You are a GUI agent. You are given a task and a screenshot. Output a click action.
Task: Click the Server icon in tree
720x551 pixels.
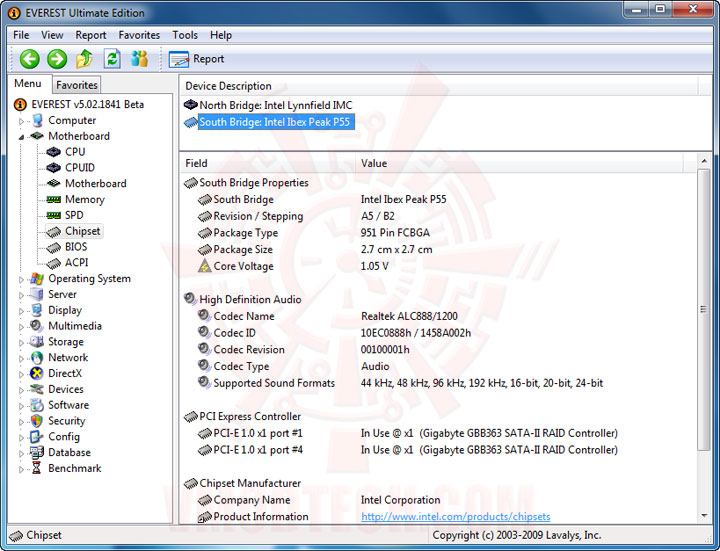37,294
